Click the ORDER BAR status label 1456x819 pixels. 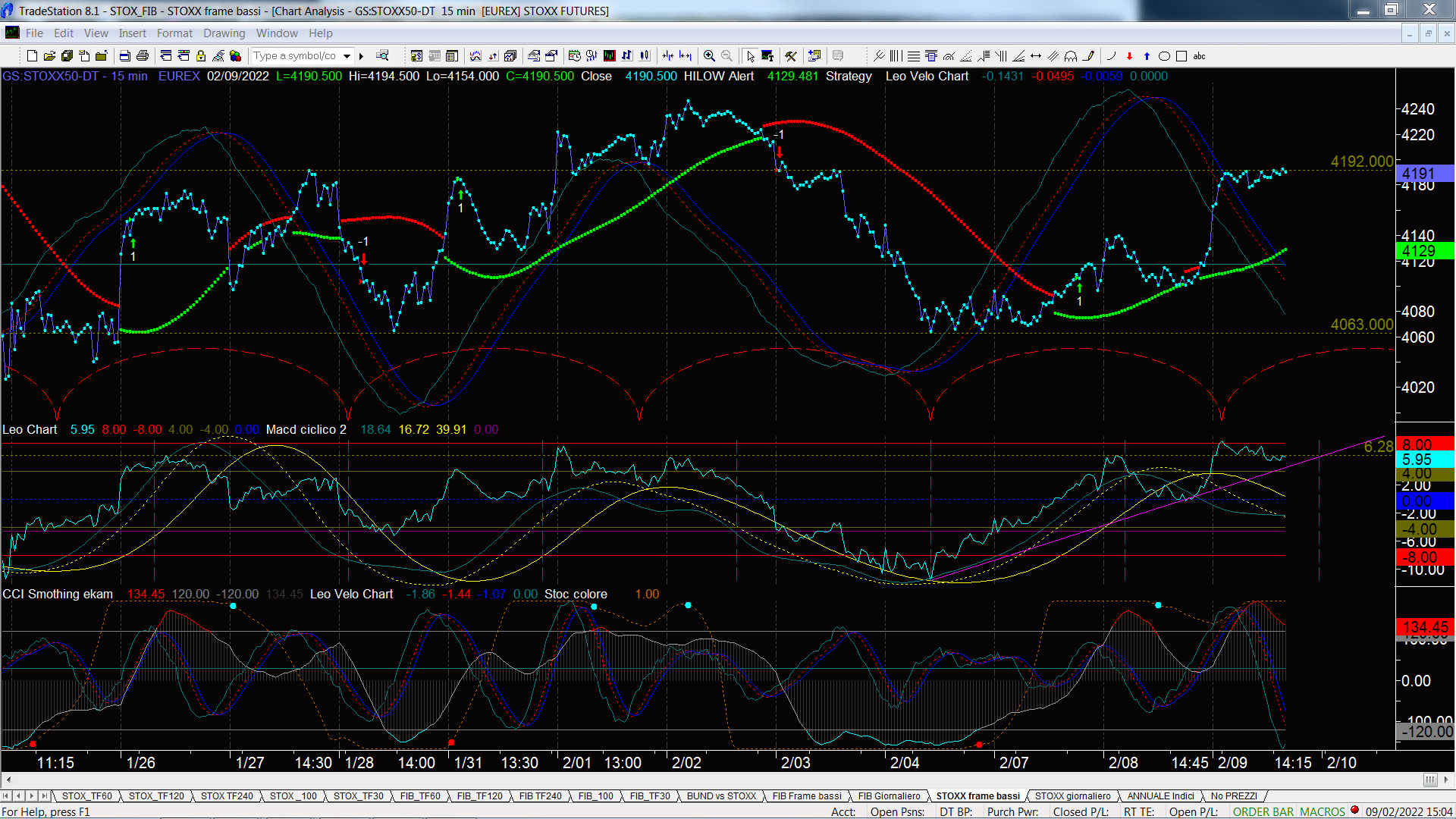pyautogui.click(x=1263, y=811)
